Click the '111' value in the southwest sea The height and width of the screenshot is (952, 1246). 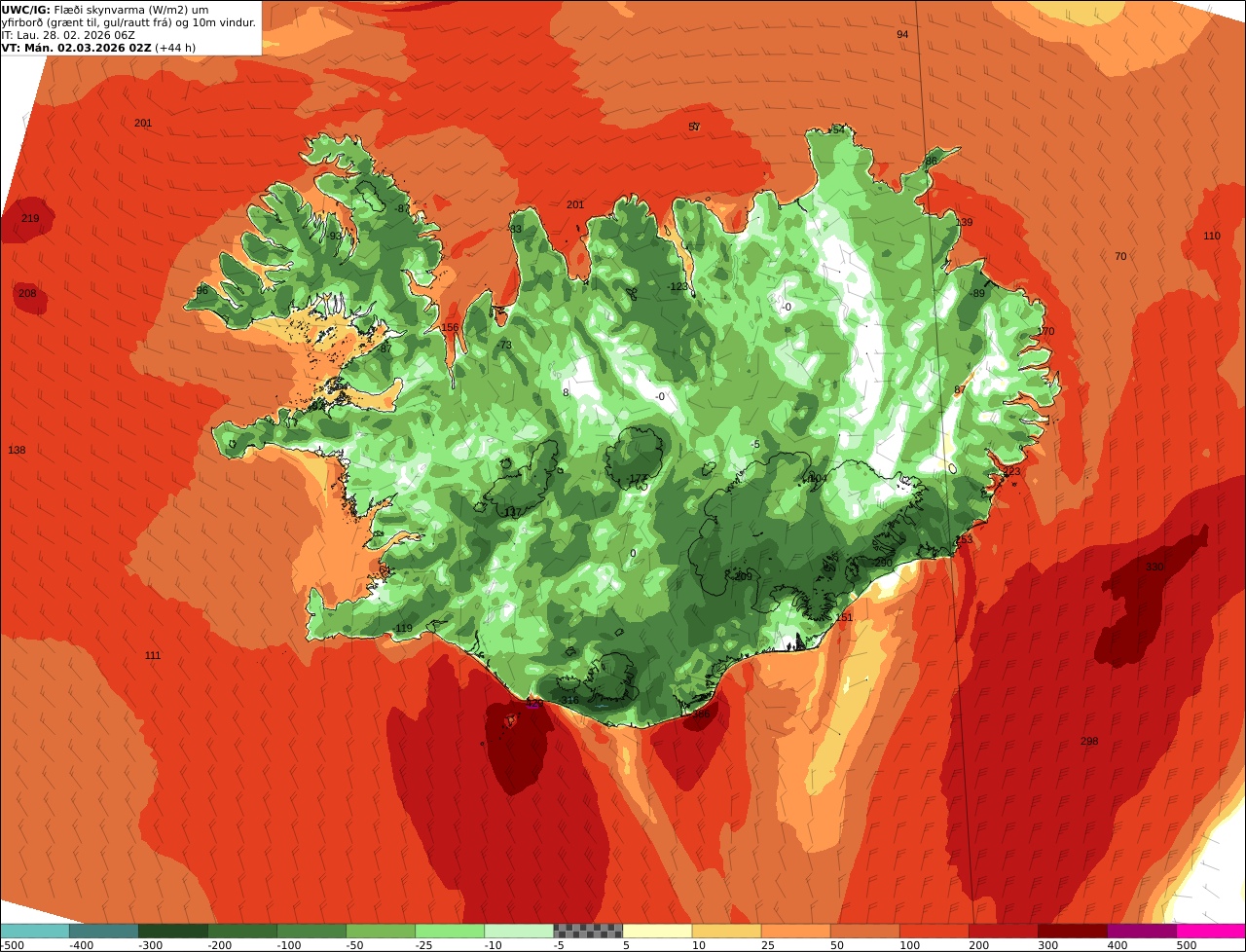153,655
